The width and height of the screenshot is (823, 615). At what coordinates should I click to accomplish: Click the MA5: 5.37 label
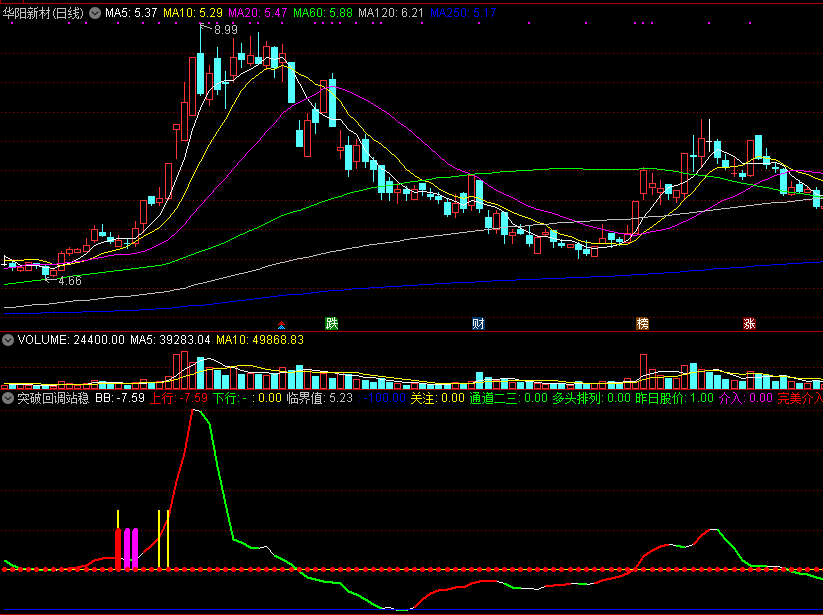[x=131, y=13]
